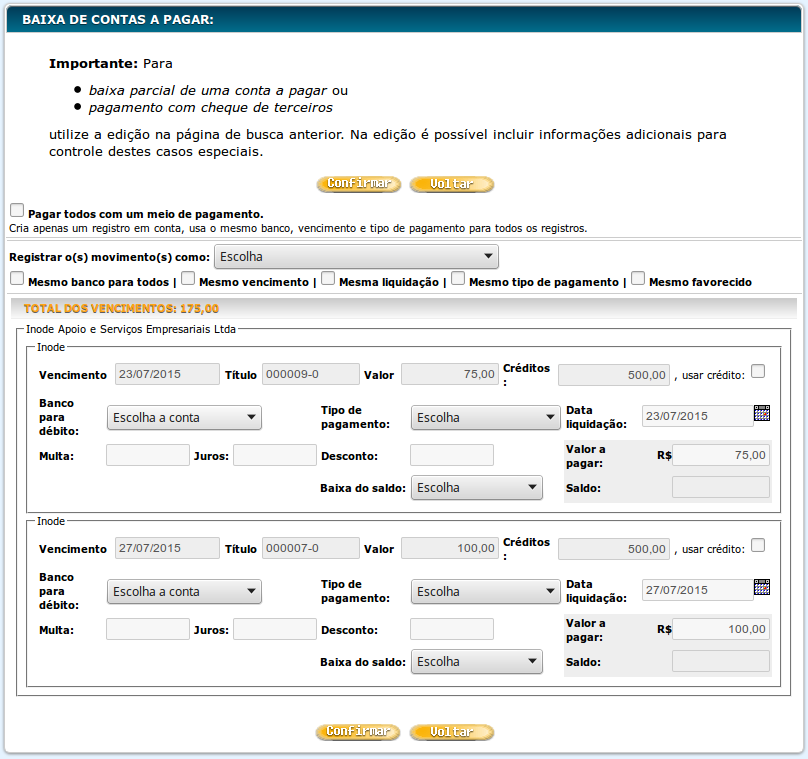Open 'Tipo de pagamento' dropdown for second entry
Image resolution: width=808 pixels, height=759 pixels.
tap(485, 592)
